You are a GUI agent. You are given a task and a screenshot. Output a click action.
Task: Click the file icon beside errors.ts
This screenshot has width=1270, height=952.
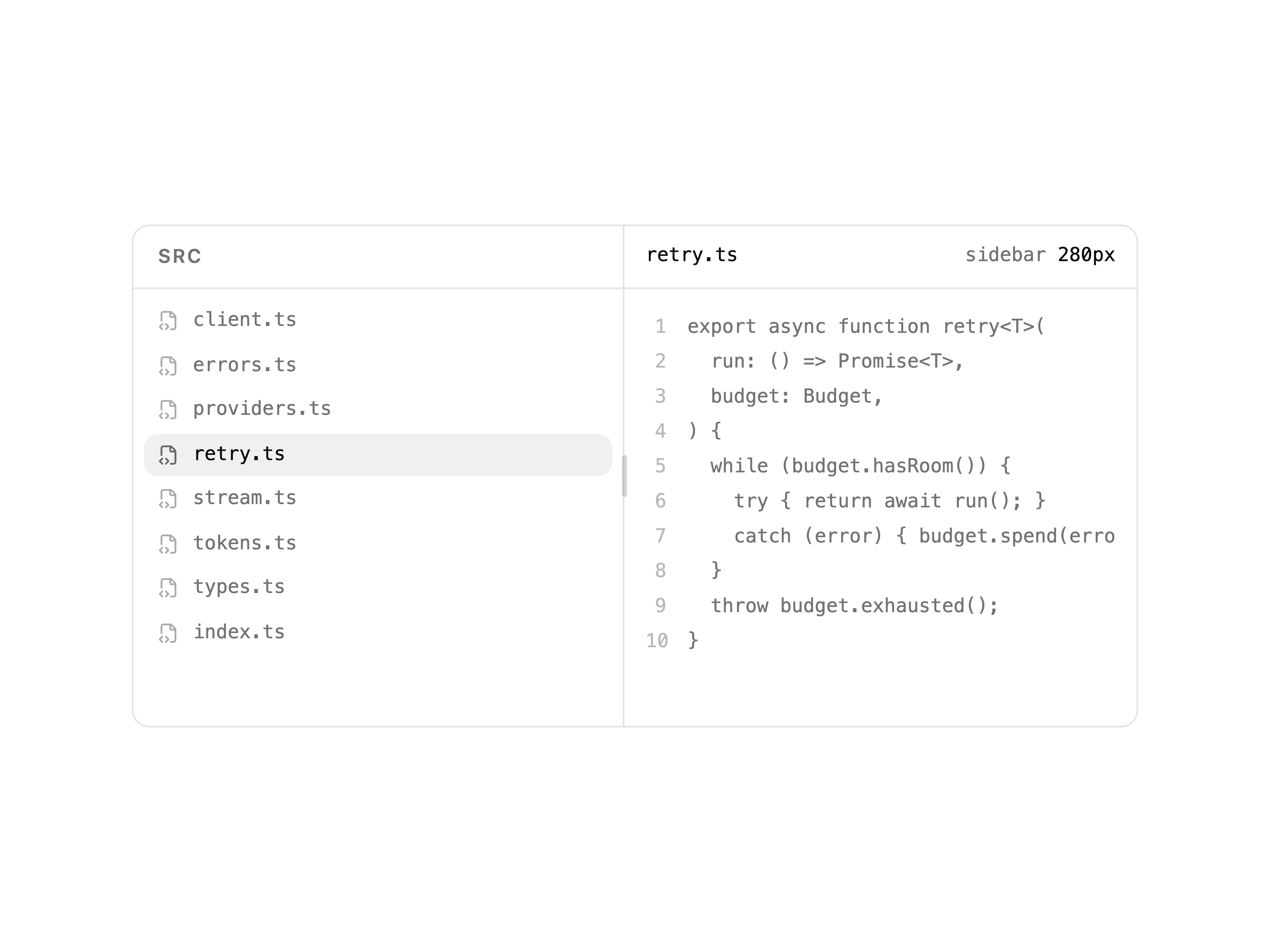[168, 366]
